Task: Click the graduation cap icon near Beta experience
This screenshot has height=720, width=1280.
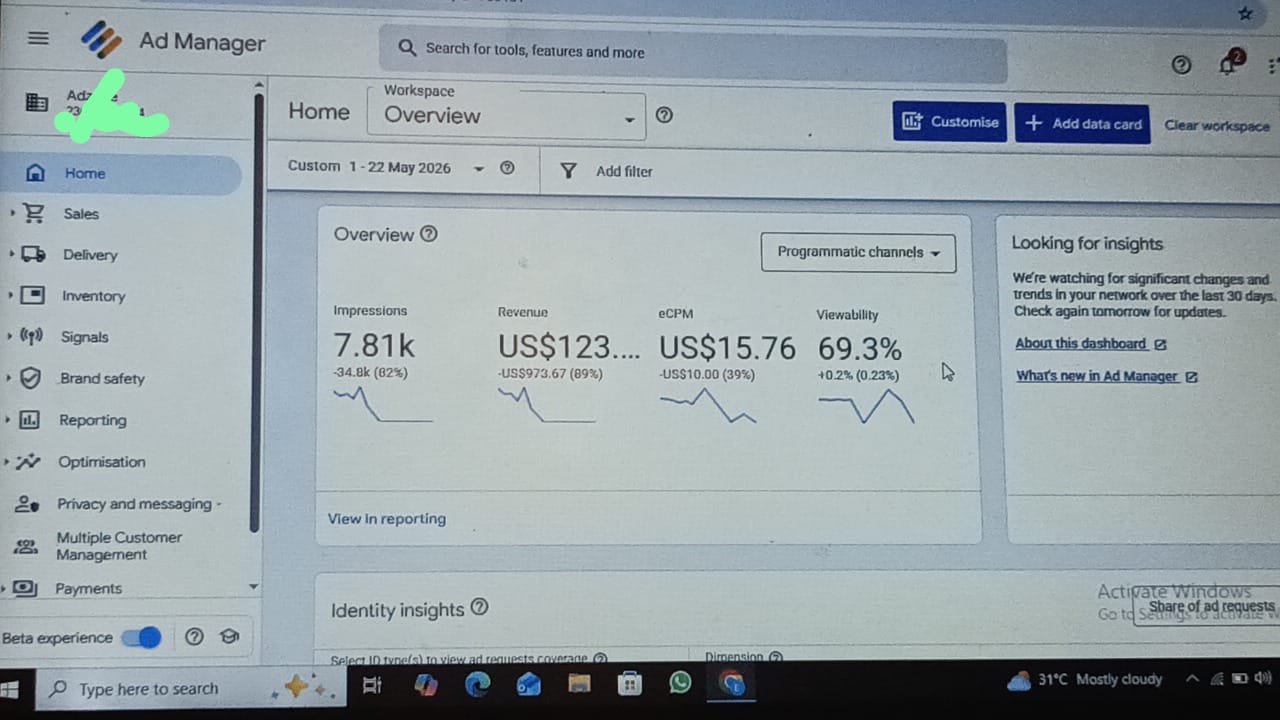Action: pyautogui.click(x=229, y=637)
